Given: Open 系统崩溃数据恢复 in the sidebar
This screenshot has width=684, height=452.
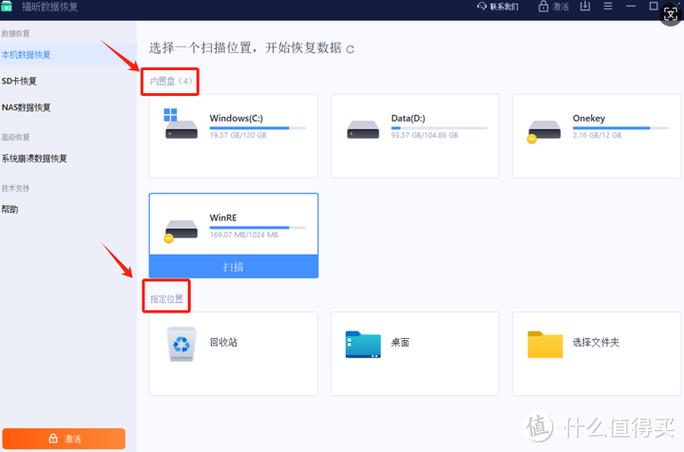Looking at the screenshot, I should 34,158.
